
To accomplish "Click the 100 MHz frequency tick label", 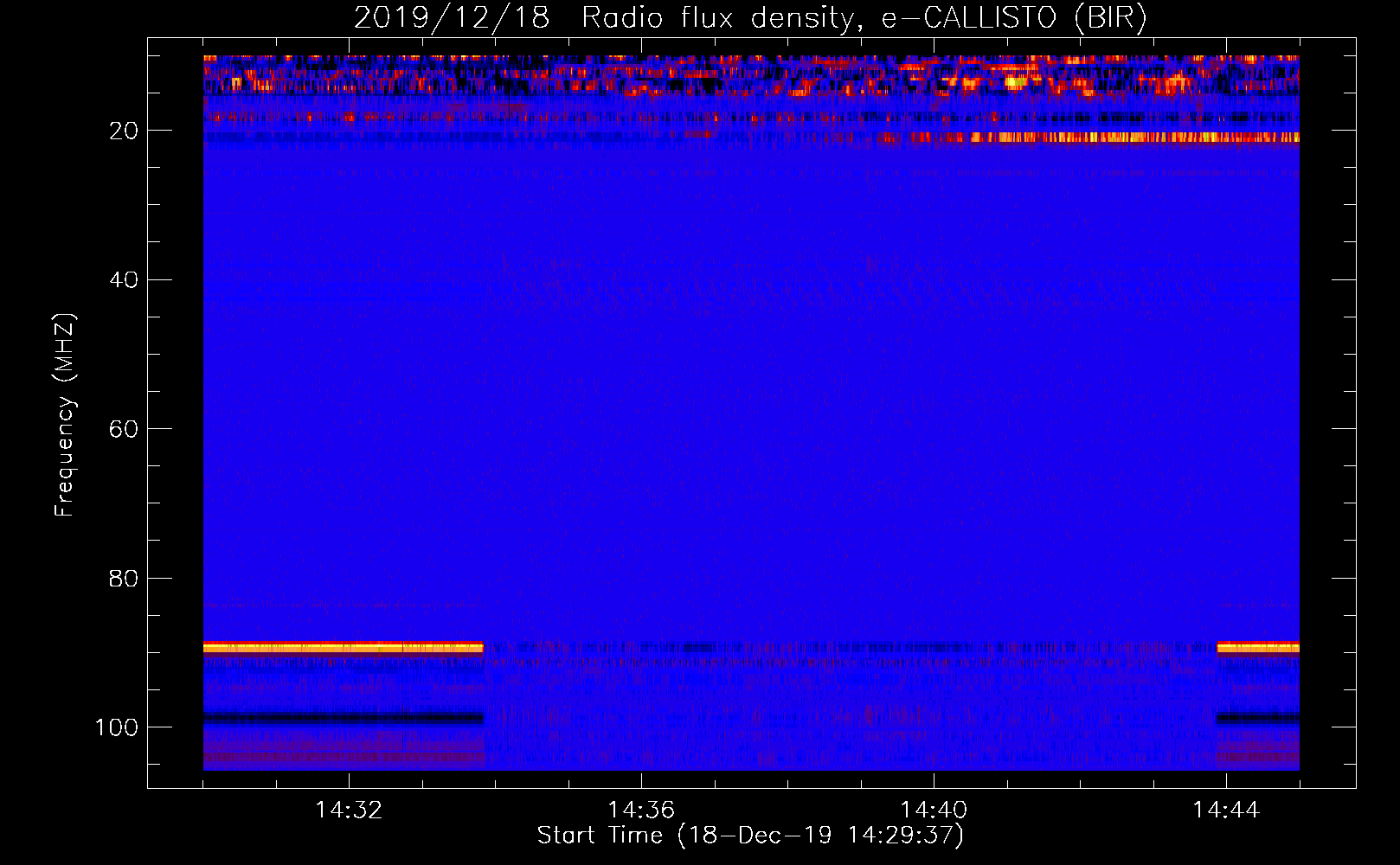I will tap(117, 727).
